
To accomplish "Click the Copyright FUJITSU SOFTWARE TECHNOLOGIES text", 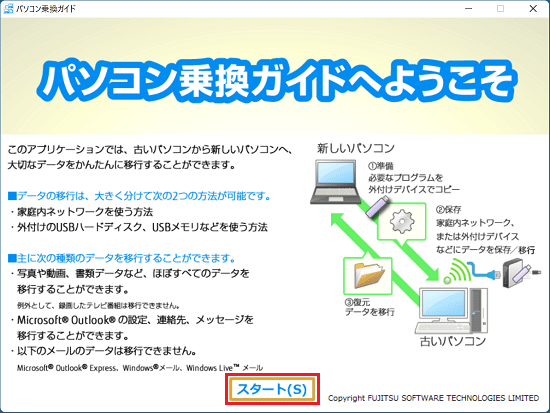I will [433, 398].
